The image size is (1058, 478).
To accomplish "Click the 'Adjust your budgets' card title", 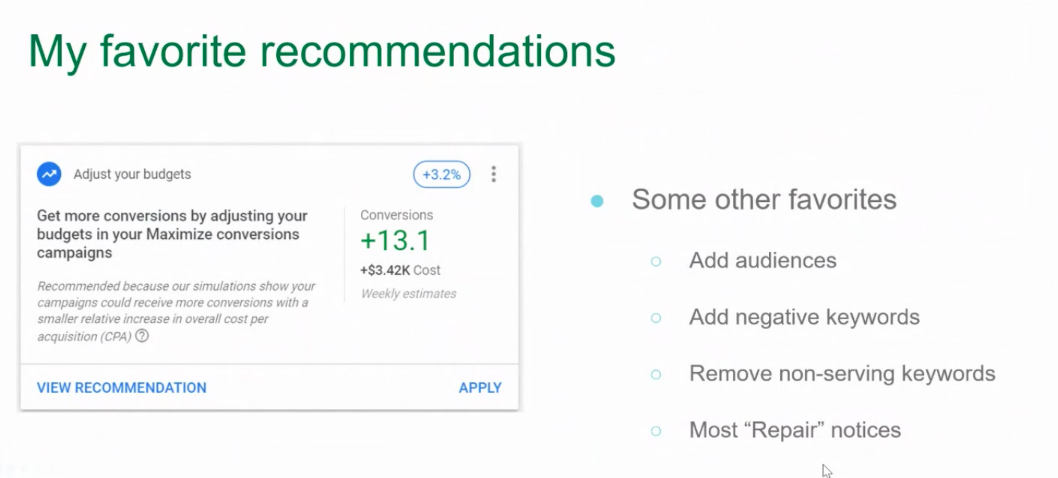I will 132,174.
